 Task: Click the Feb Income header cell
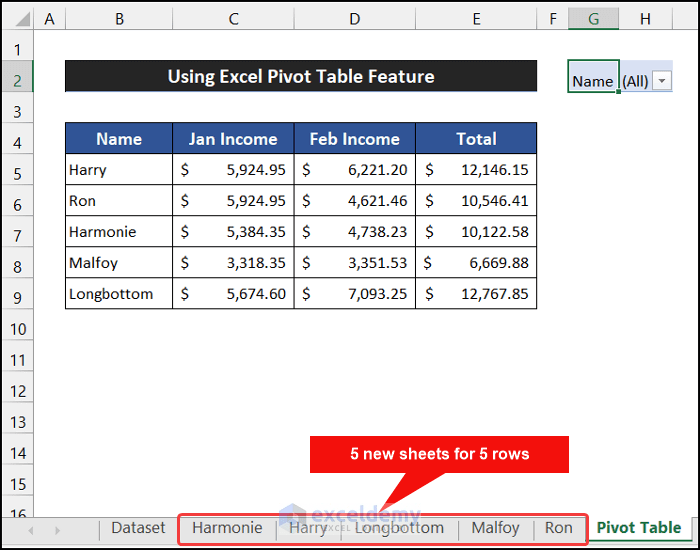355,139
